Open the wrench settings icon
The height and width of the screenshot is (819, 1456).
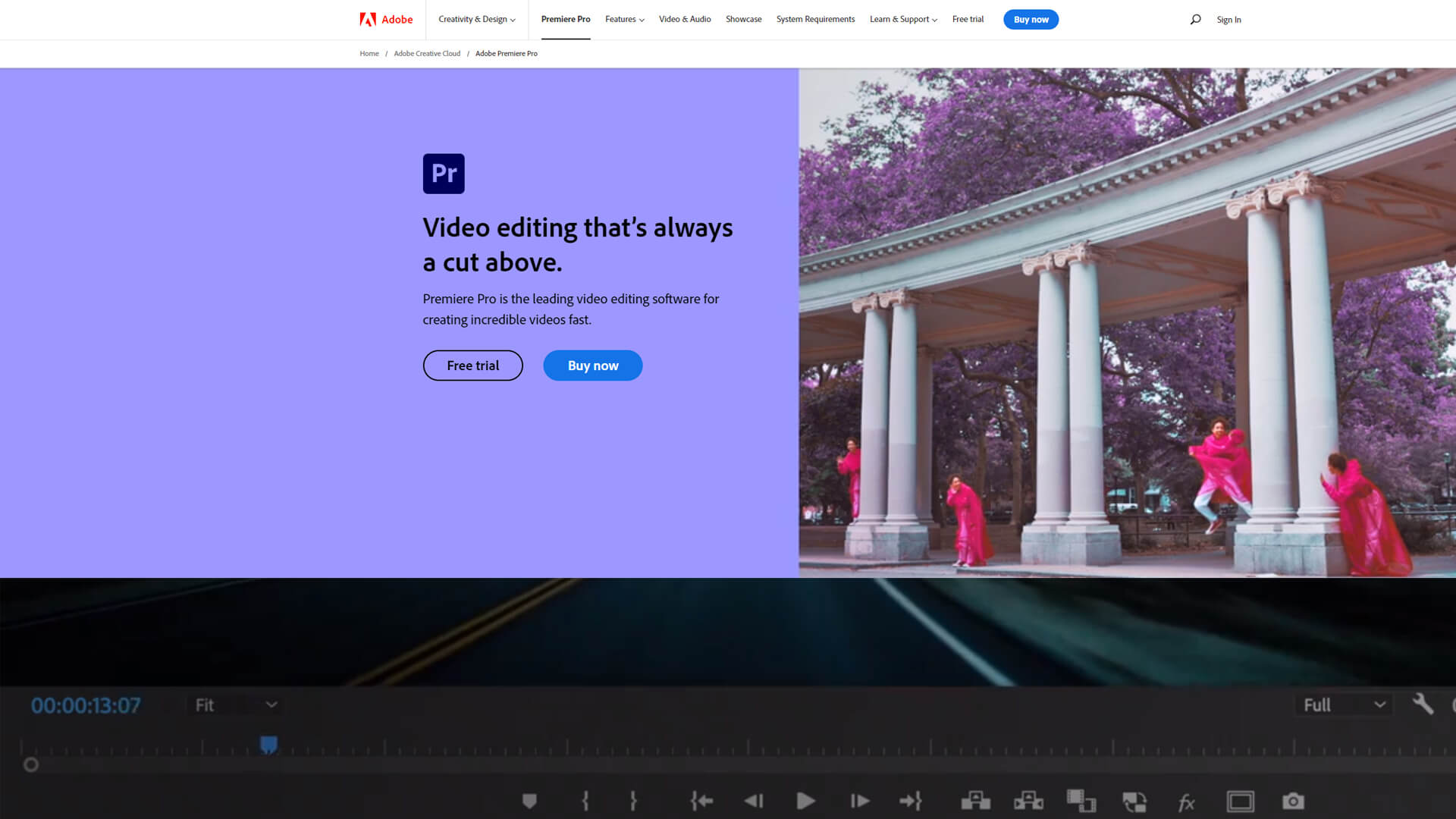coord(1423,704)
